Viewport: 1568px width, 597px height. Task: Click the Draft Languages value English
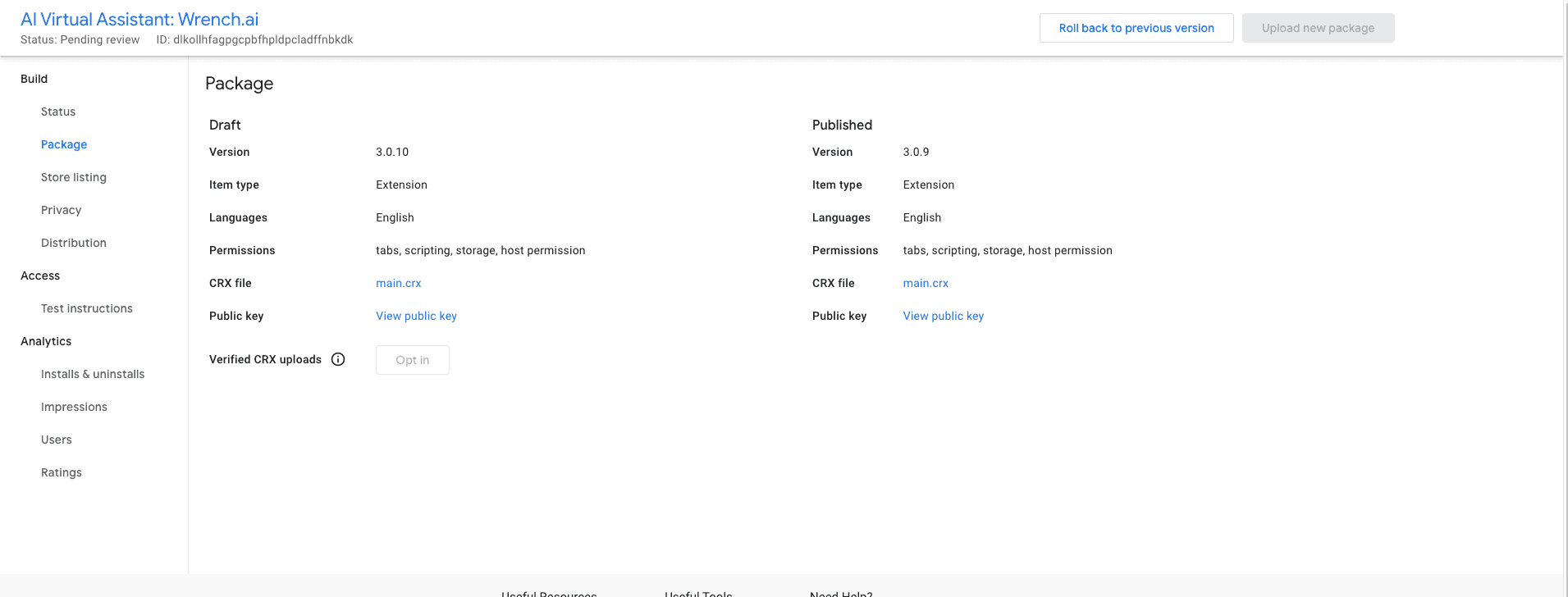(395, 217)
